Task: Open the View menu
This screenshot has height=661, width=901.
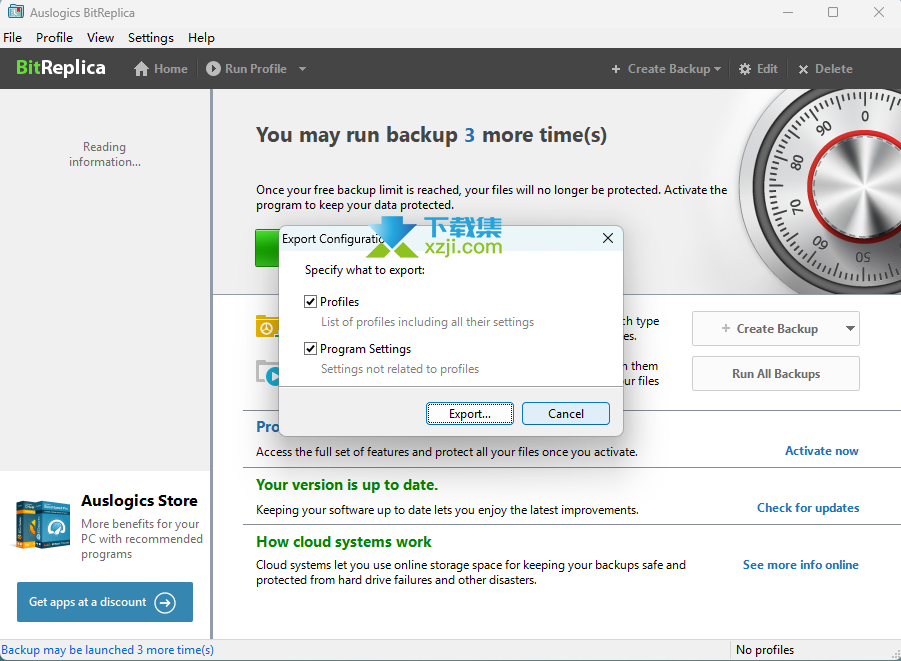Action: point(101,38)
